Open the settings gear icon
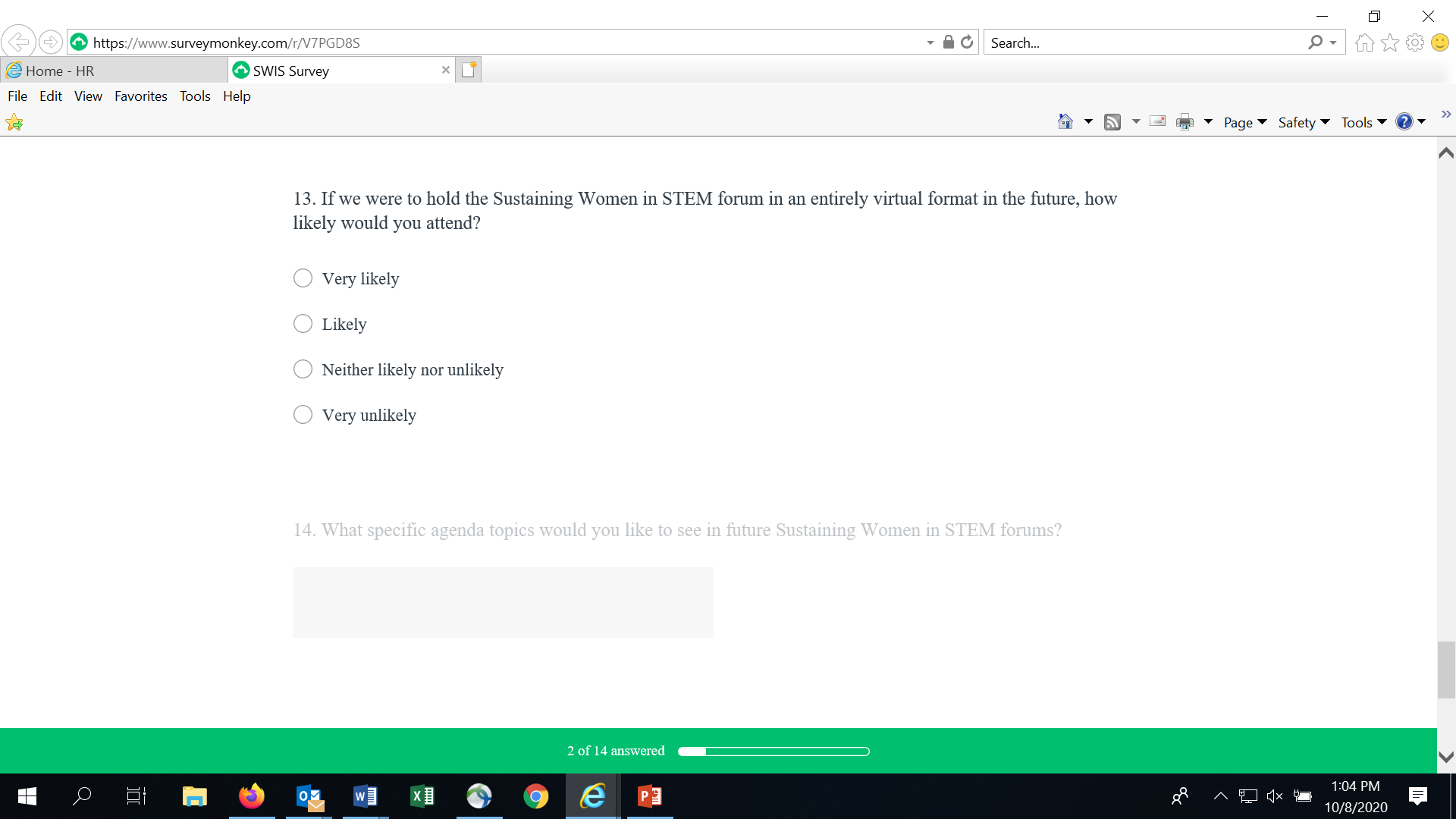Viewport: 1456px width, 819px height. click(1415, 43)
